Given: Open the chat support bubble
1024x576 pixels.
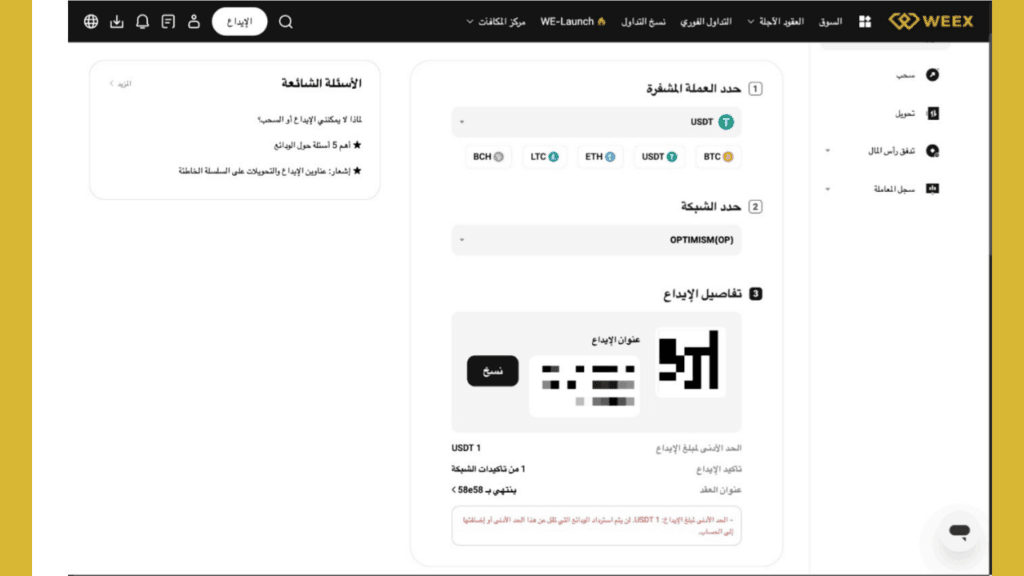Looking at the screenshot, I should tap(959, 531).
